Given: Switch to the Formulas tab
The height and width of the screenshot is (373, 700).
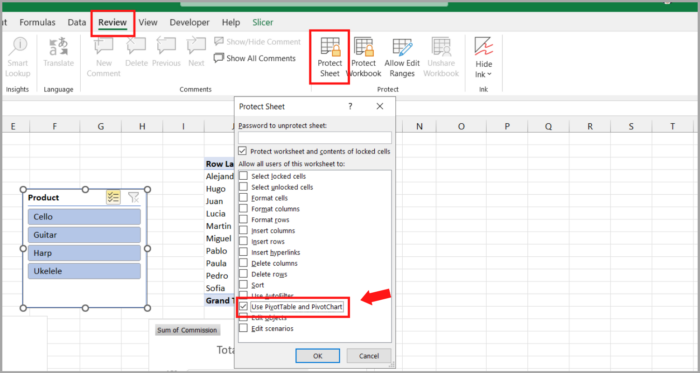Looking at the screenshot, I should click(38, 22).
